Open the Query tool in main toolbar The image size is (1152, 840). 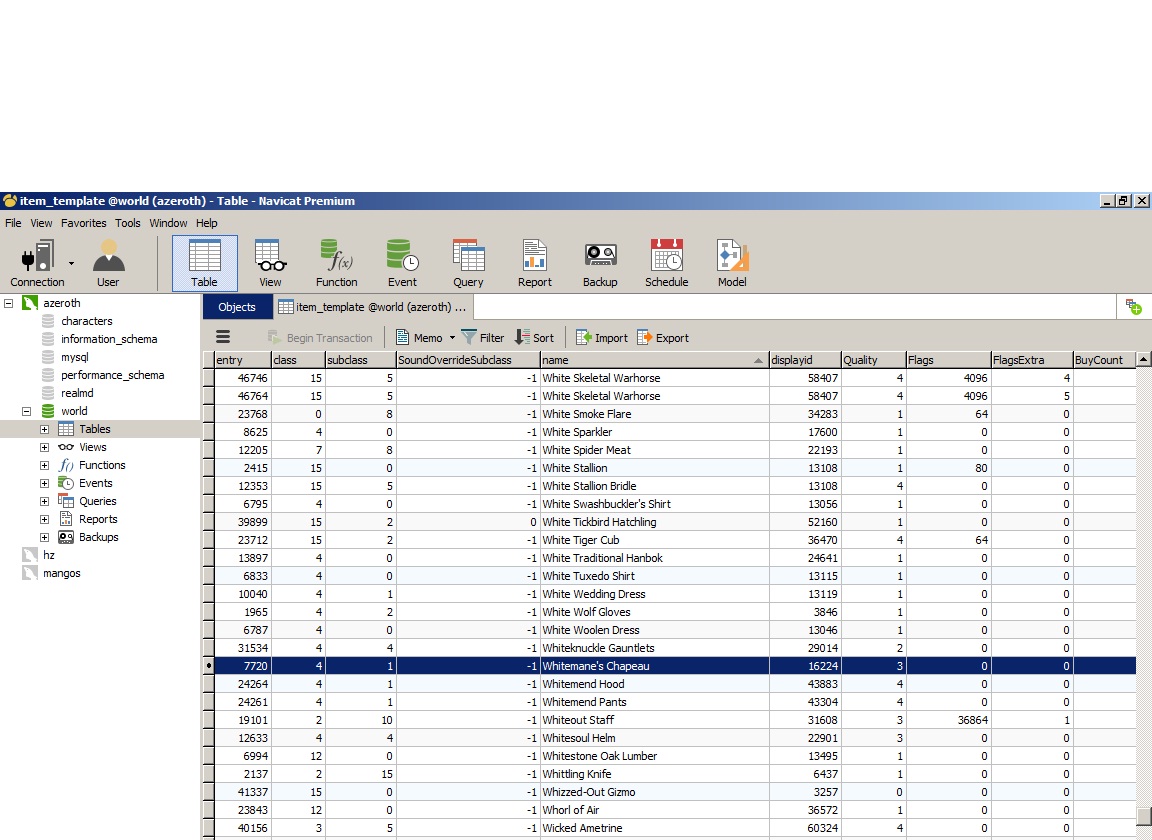(x=468, y=264)
